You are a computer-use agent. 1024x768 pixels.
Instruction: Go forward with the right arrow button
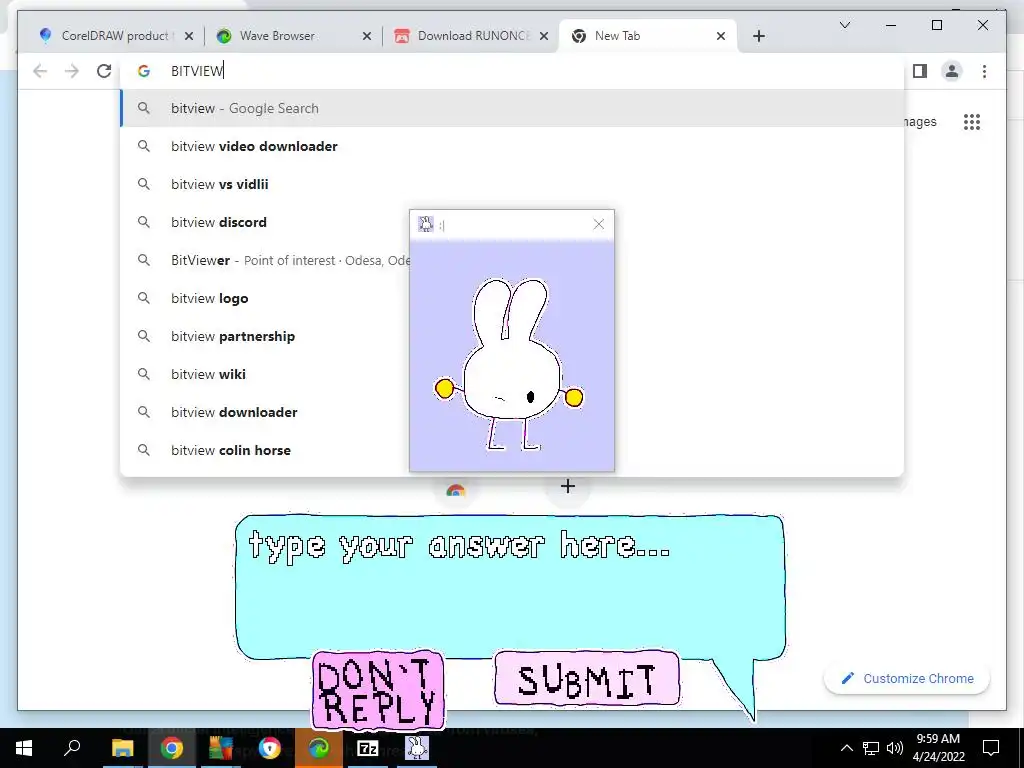tap(72, 71)
